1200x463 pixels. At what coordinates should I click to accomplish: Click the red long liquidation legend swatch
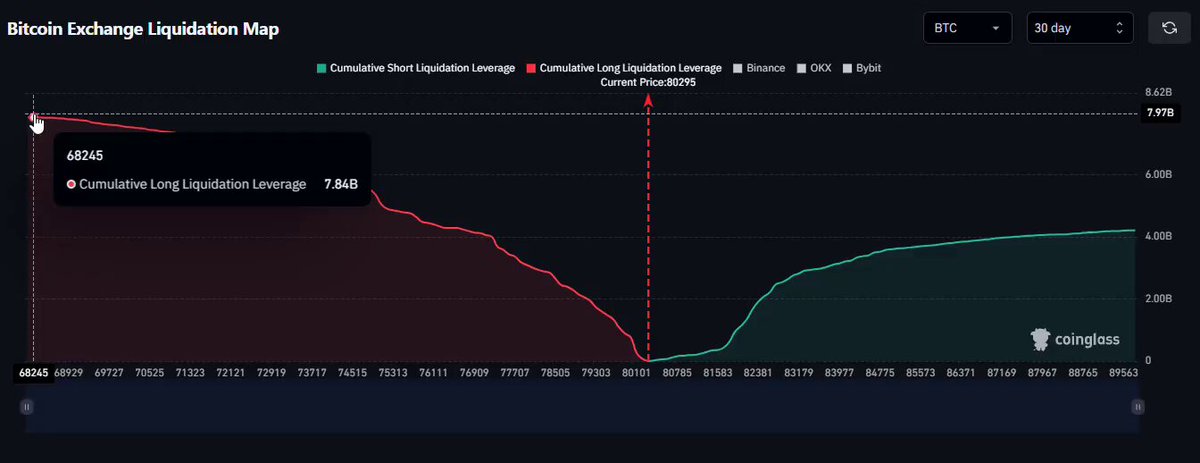tap(529, 68)
